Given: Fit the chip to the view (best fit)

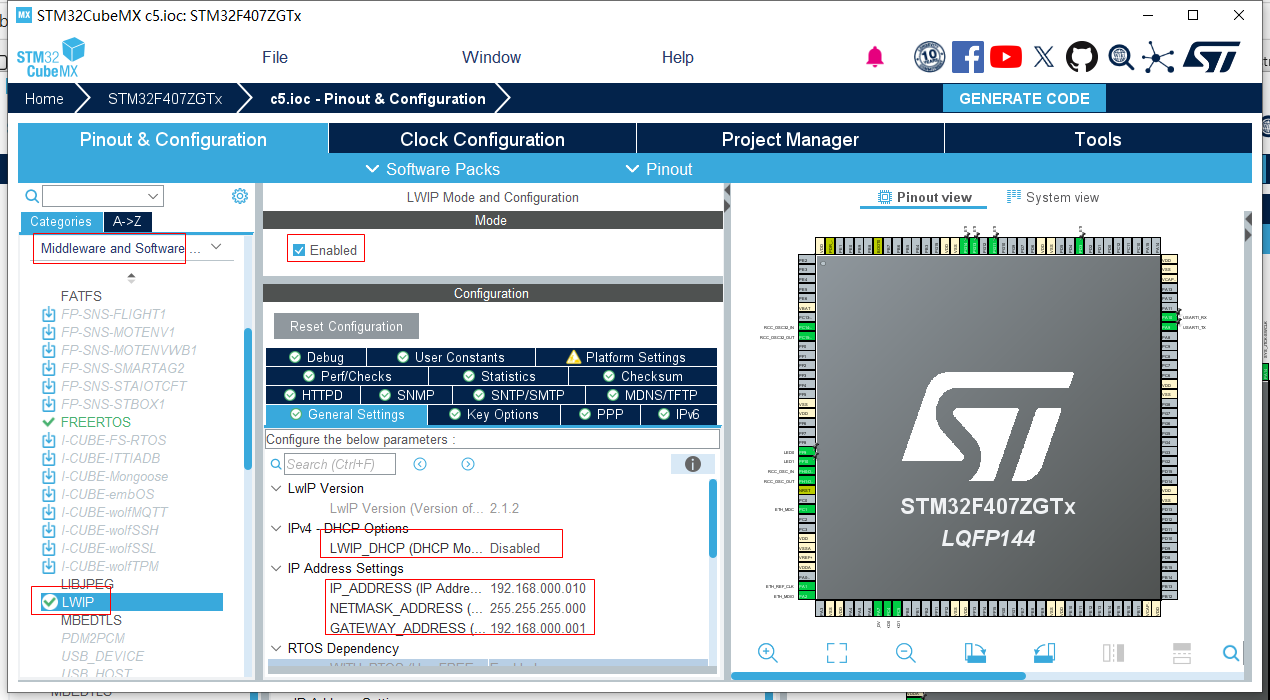Looking at the screenshot, I should (837, 653).
